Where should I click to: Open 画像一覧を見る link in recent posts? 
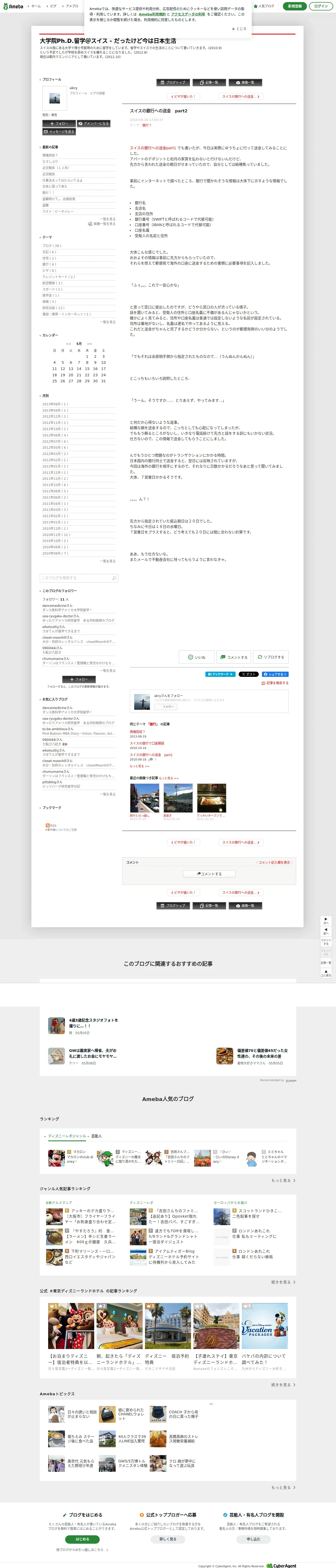102,224
